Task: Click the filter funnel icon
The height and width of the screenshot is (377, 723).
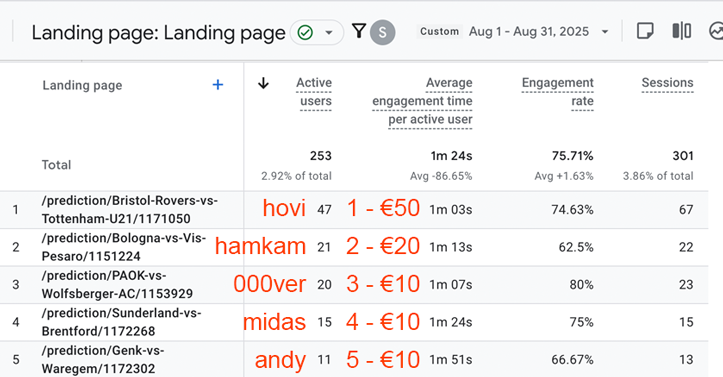Action: (x=359, y=31)
